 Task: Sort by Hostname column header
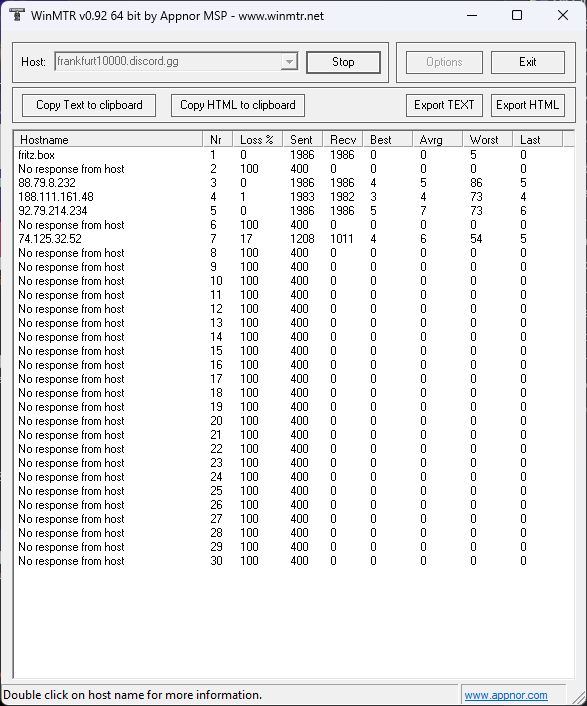pos(108,140)
